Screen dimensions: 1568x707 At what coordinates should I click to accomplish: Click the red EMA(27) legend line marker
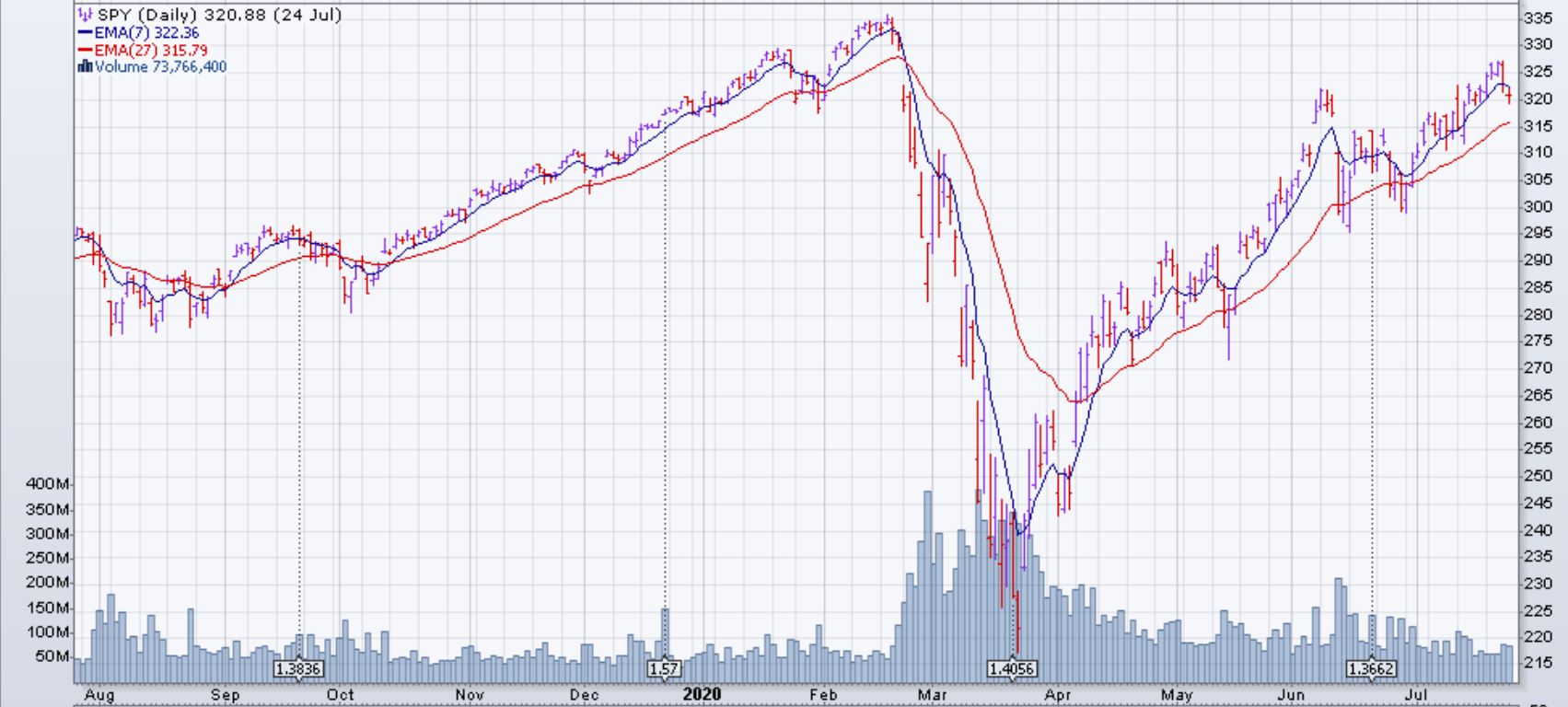point(86,50)
